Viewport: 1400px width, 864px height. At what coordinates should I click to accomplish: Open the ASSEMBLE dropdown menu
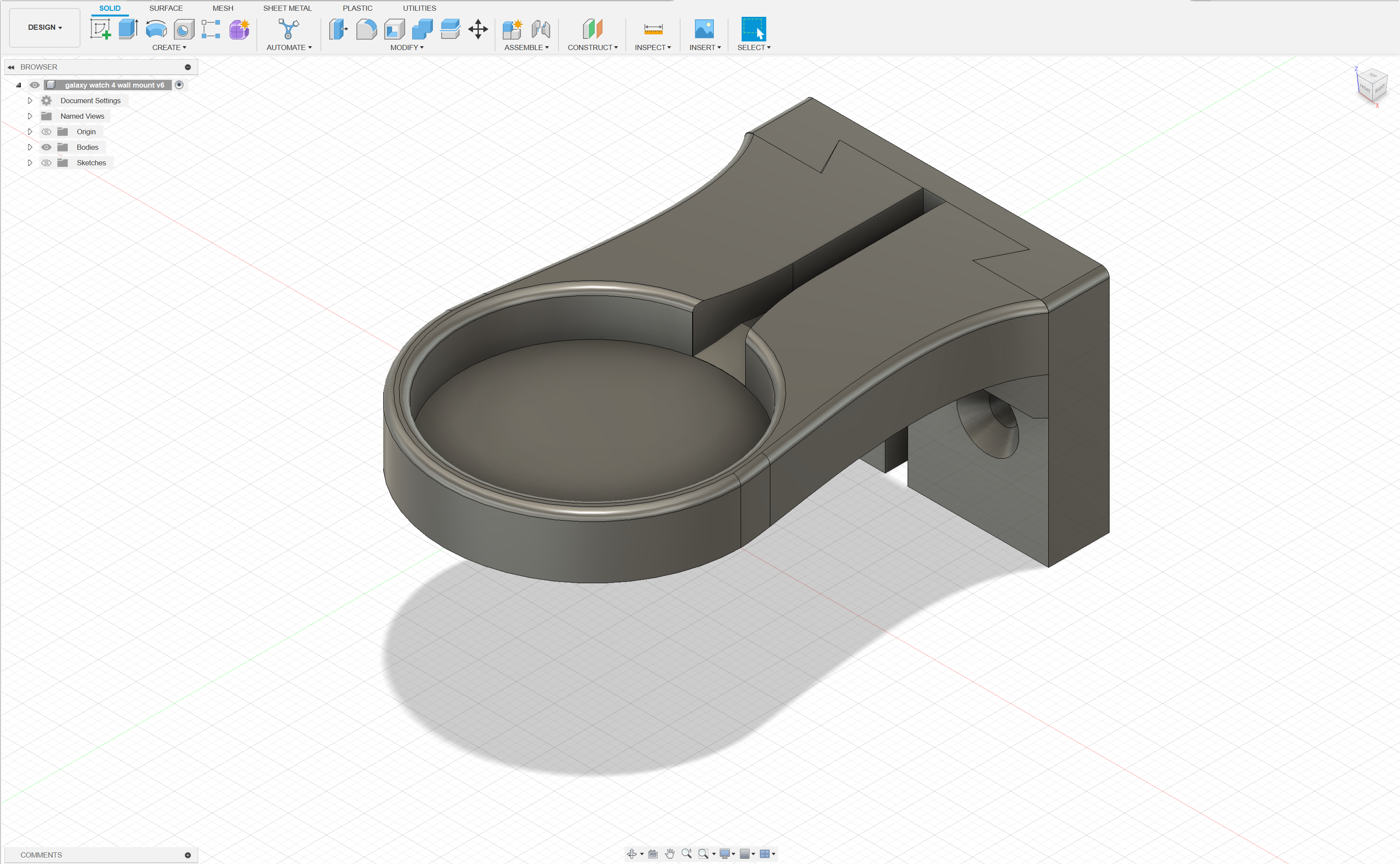click(x=526, y=47)
